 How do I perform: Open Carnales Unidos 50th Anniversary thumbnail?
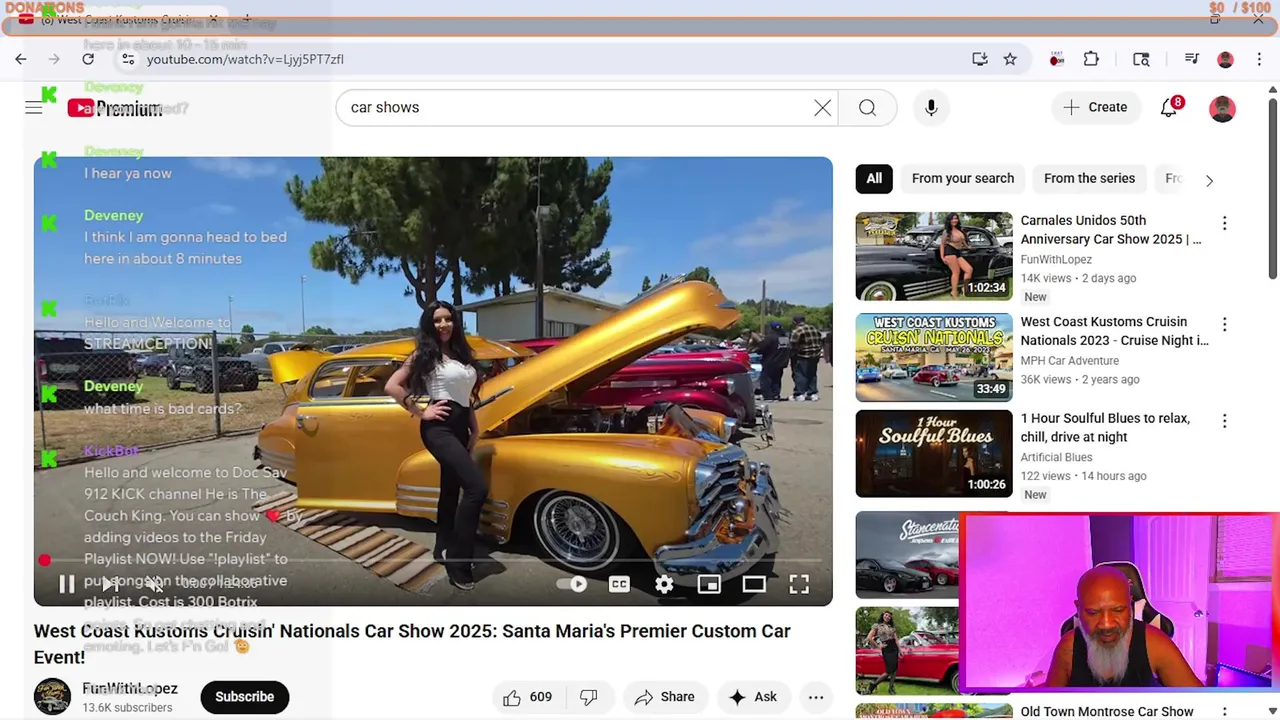(934, 256)
